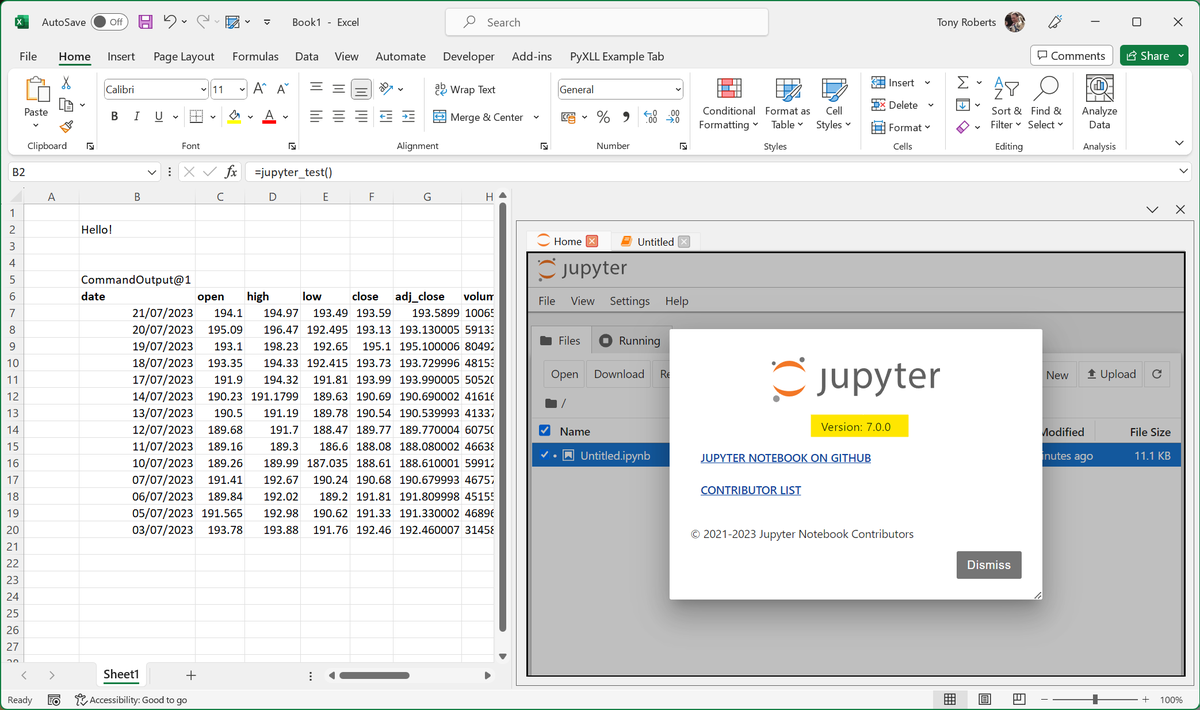Expand the formula bar chevron
This screenshot has width=1200, height=710.
1185,172
